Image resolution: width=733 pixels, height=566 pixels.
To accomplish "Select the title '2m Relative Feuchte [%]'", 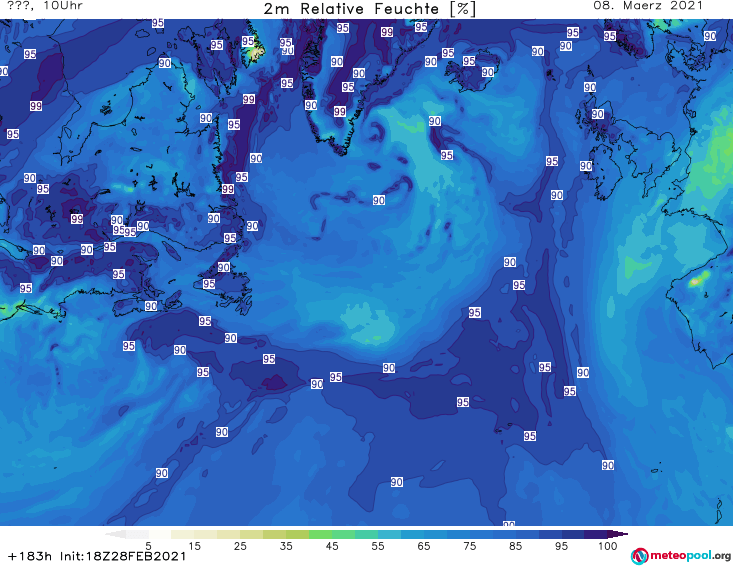I will click(x=369, y=9).
